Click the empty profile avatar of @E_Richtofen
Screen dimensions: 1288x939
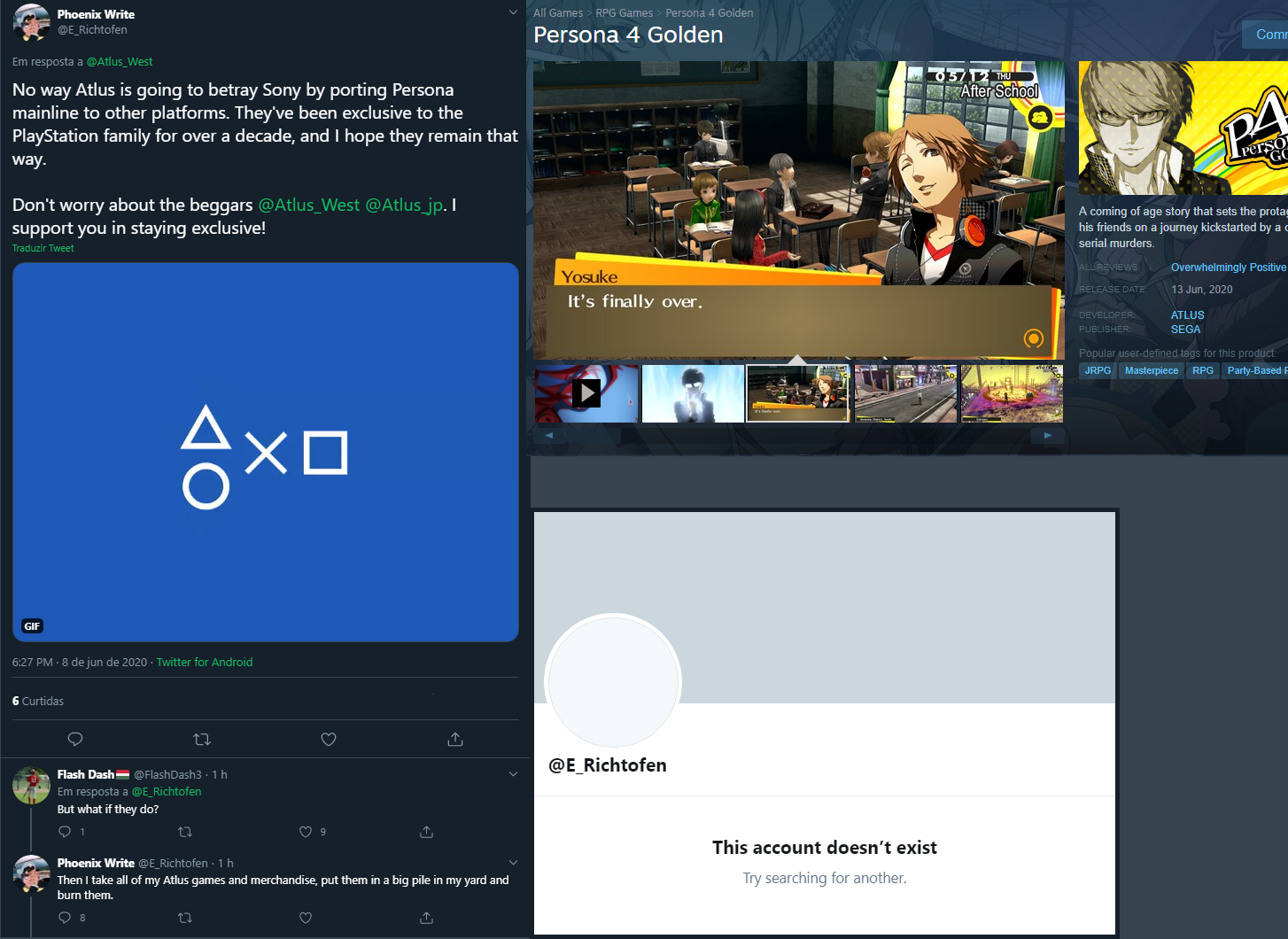point(613,682)
